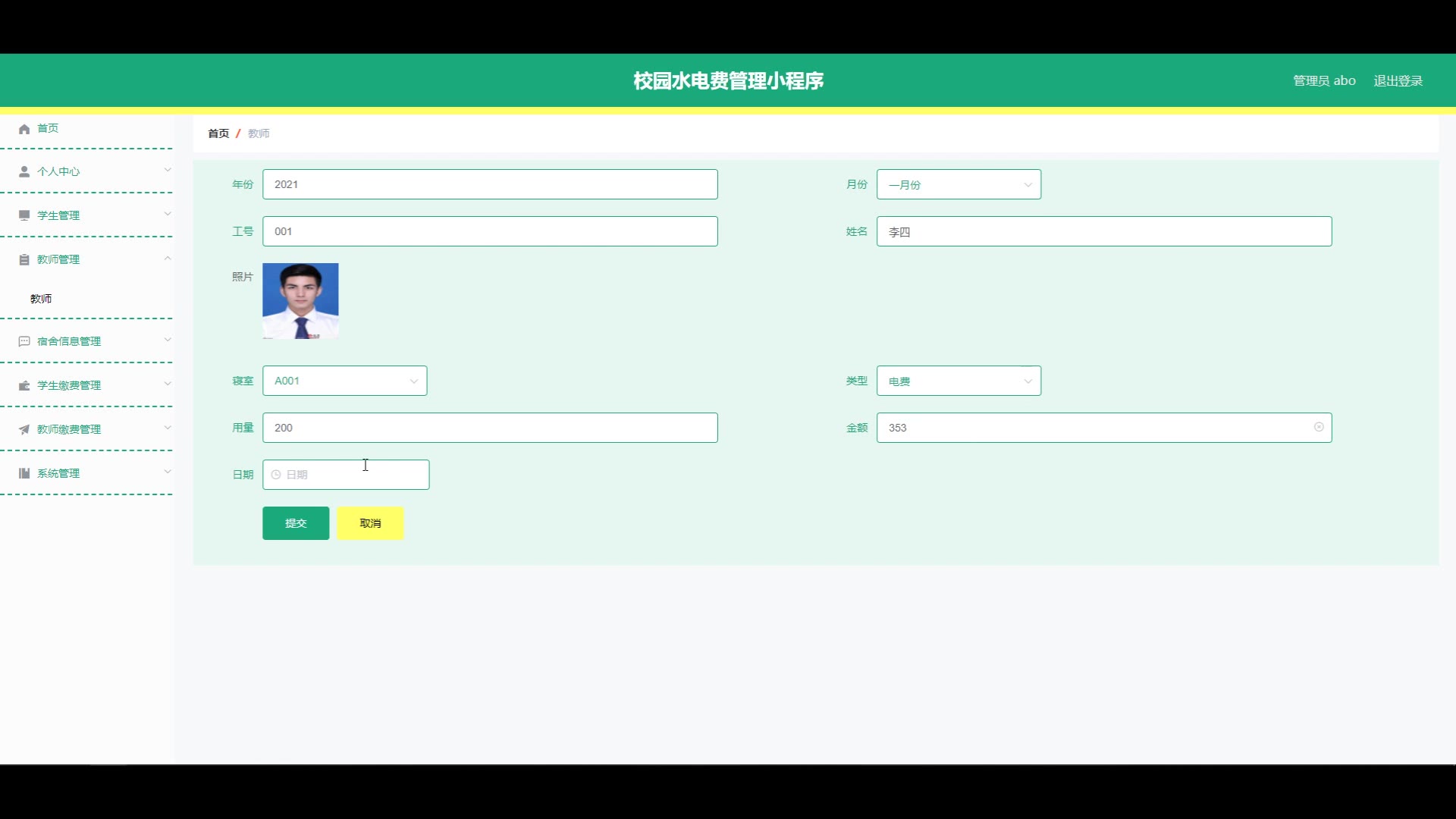1456x819 pixels.
Task: Click 退出登录 to log out
Action: tap(1398, 80)
